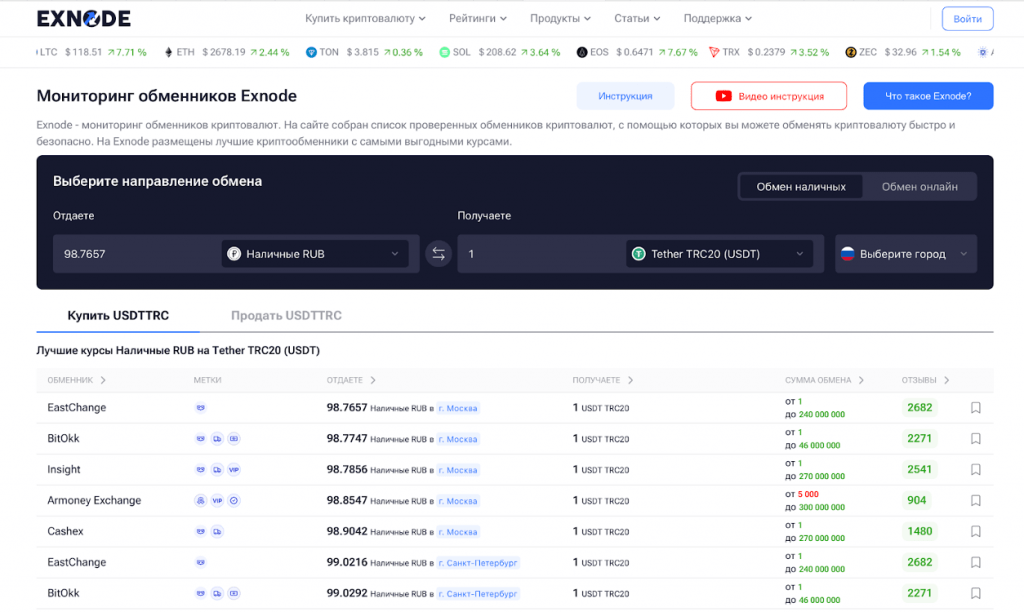Click the TON ticker icon
The image size is (1024, 612).
tap(311, 52)
